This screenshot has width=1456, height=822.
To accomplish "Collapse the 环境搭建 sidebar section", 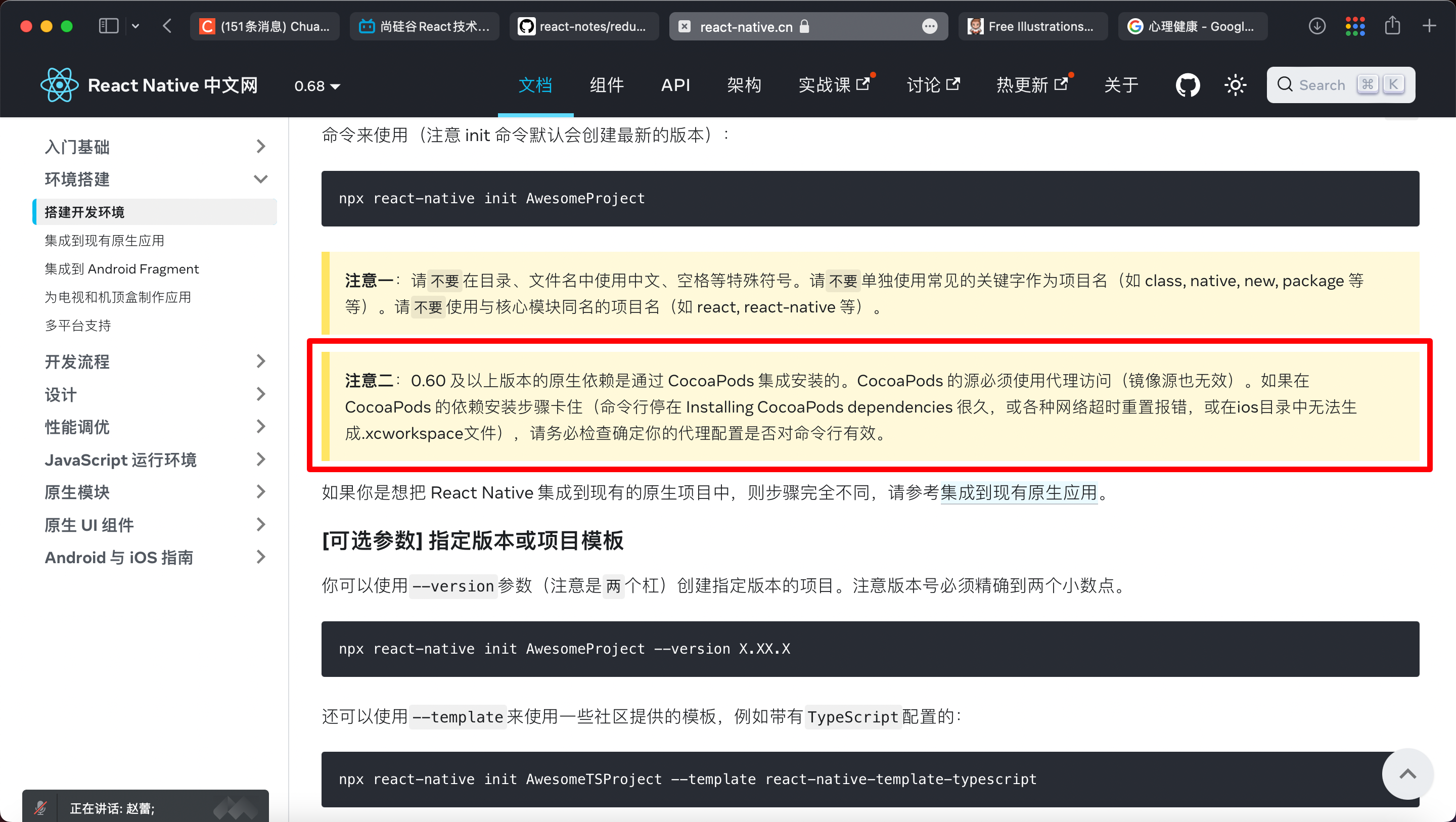I will point(260,179).
